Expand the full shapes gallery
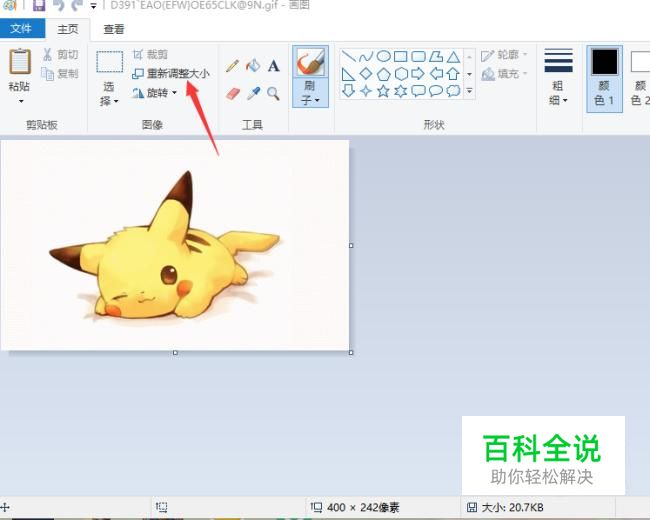Viewport: 650px width, 520px height. tap(469, 90)
